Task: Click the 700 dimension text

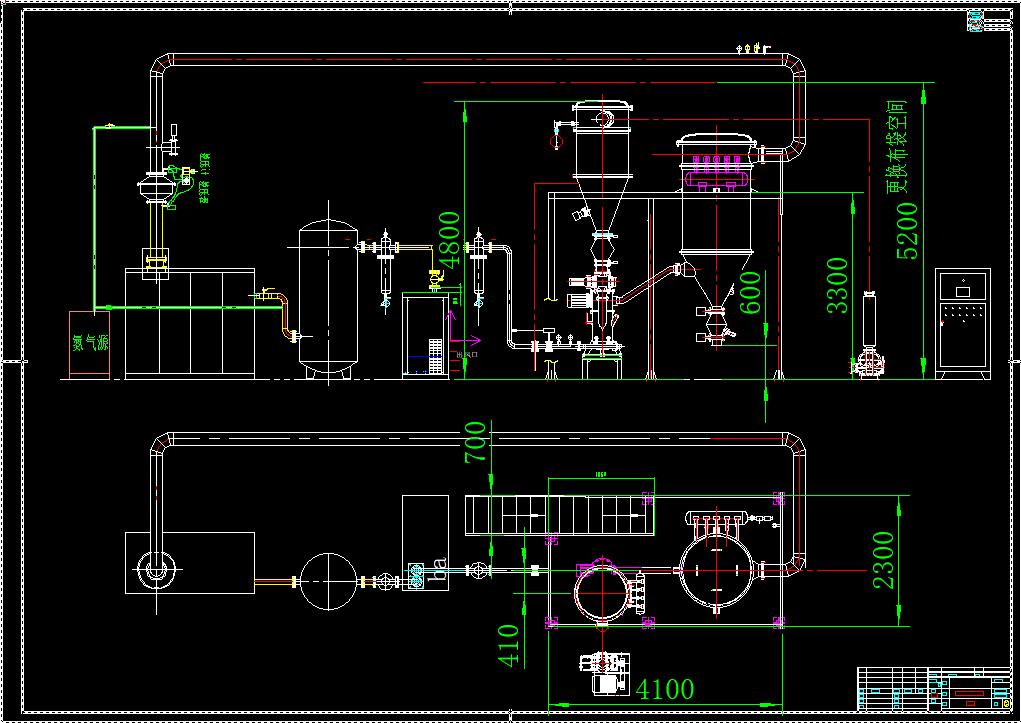Action: tap(476, 442)
